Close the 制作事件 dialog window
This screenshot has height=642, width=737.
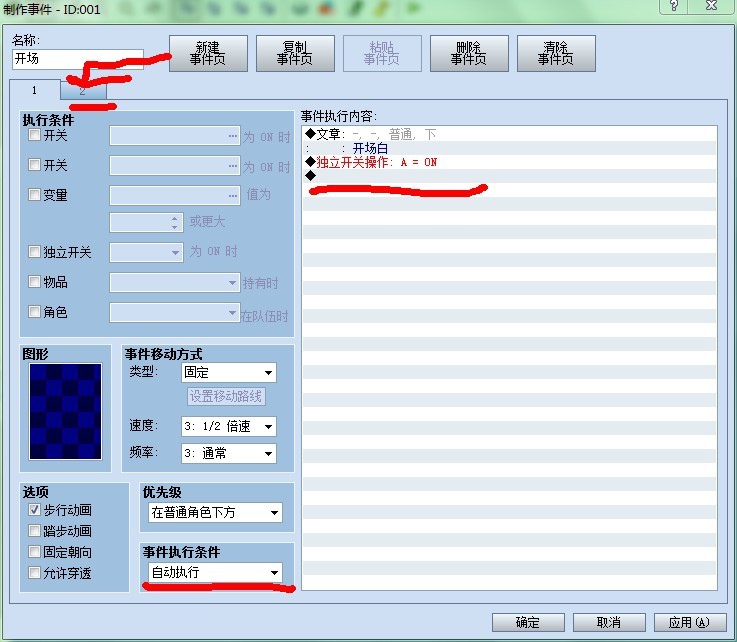pyautogui.click(x=711, y=6)
